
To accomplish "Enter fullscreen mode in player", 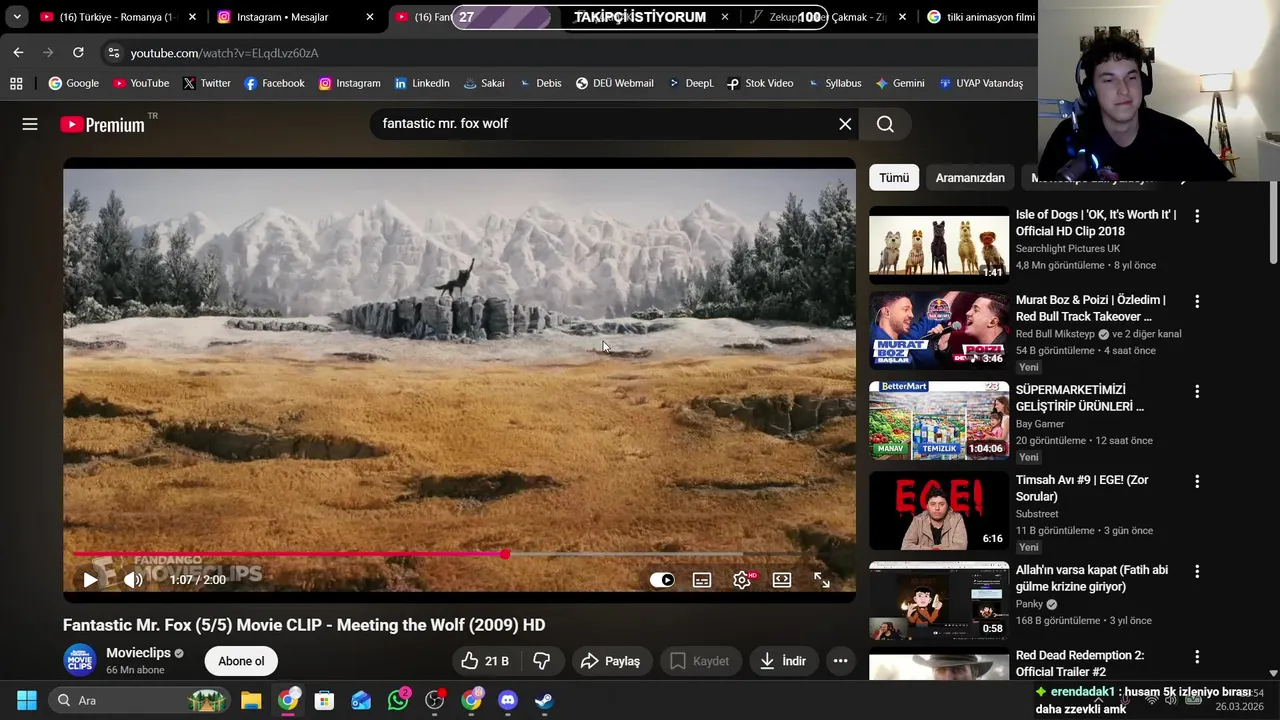I will [x=822, y=580].
